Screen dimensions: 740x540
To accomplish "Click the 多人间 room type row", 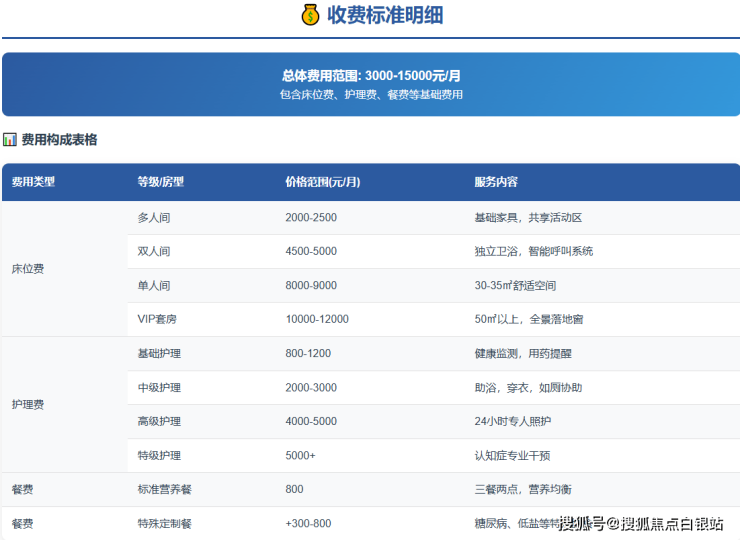I will coord(154,218).
